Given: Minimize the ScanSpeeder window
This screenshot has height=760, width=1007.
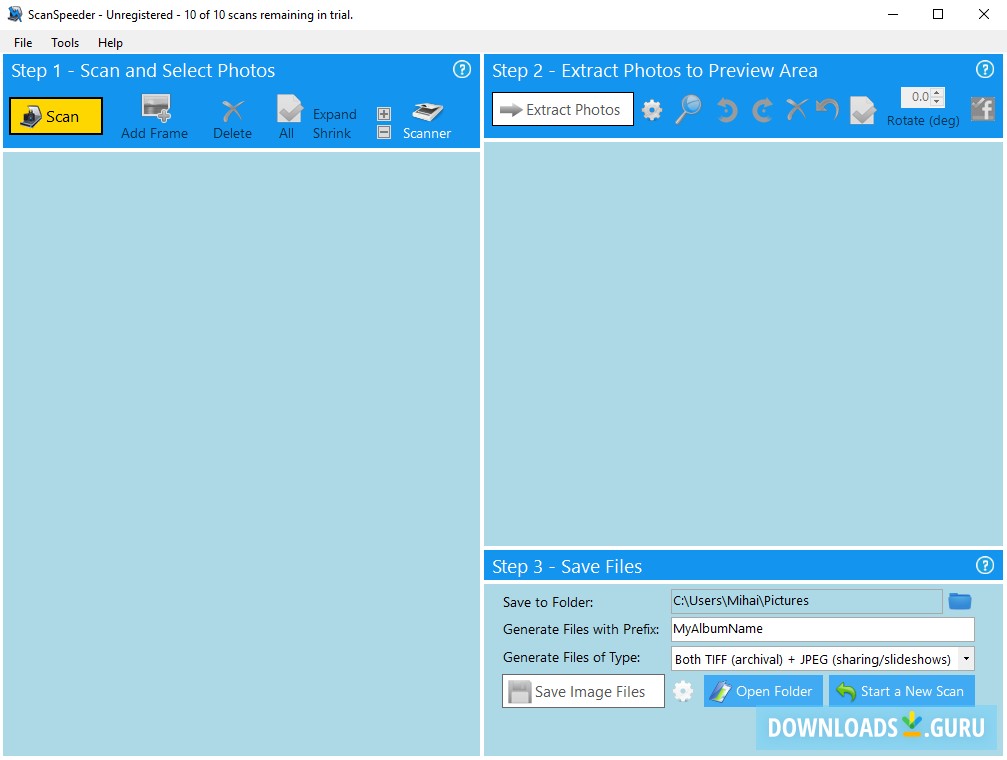Looking at the screenshot, I should [893, 14].
